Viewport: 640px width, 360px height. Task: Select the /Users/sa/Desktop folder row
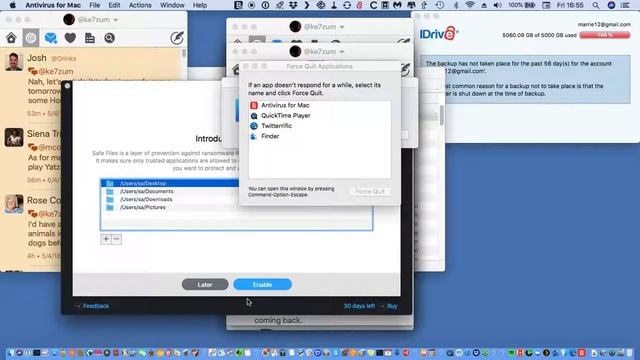170,183
